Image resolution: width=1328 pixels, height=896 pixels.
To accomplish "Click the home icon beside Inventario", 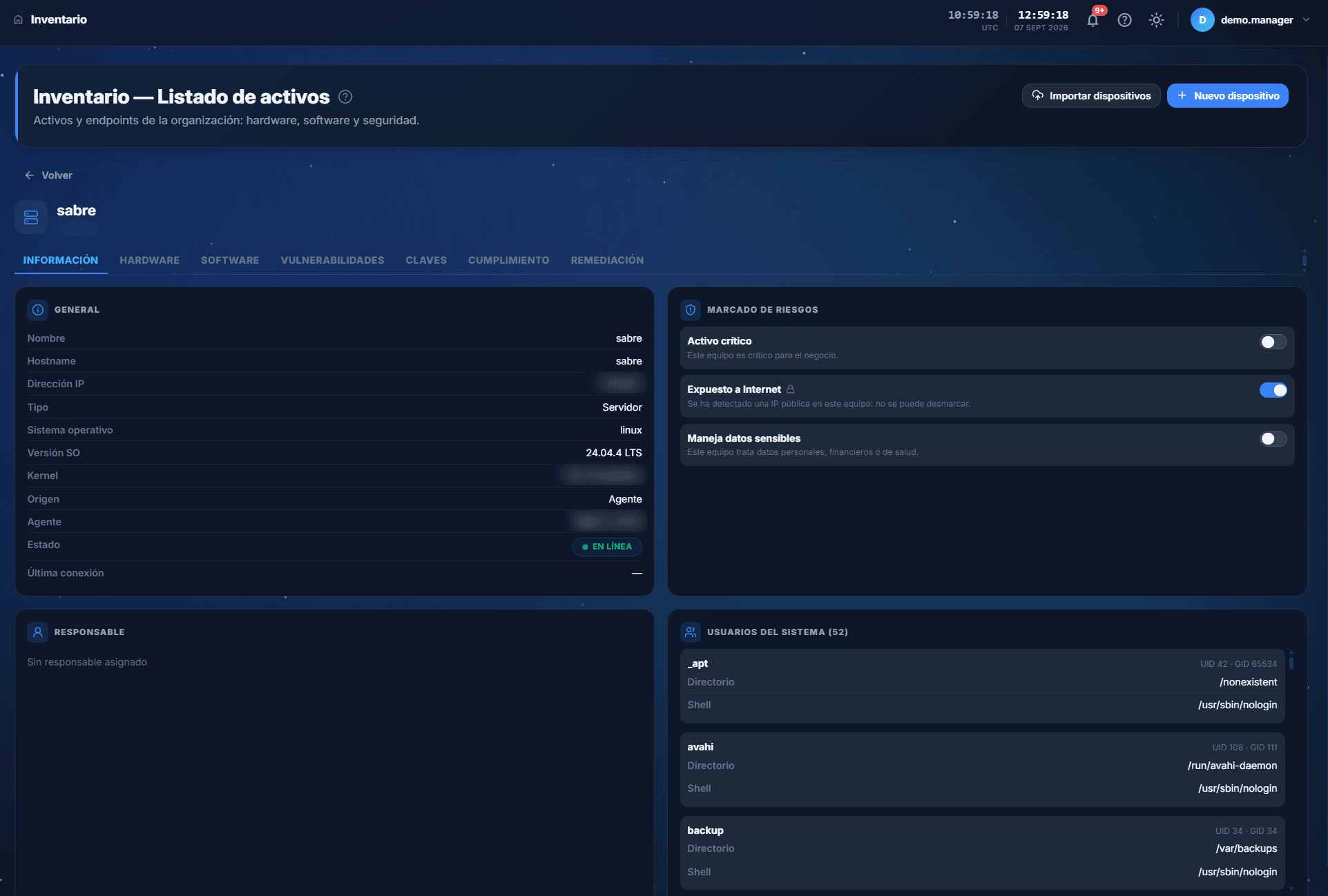I will (18, 20).
